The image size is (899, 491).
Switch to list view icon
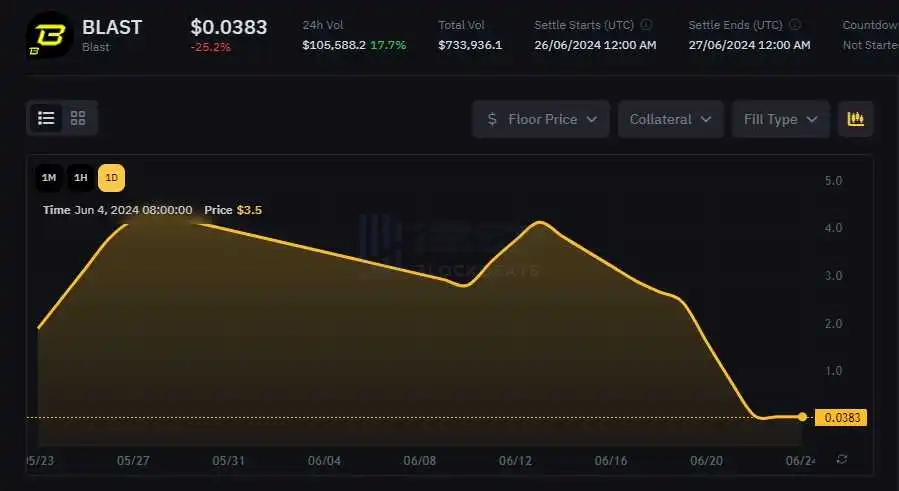tap(46, 118)
